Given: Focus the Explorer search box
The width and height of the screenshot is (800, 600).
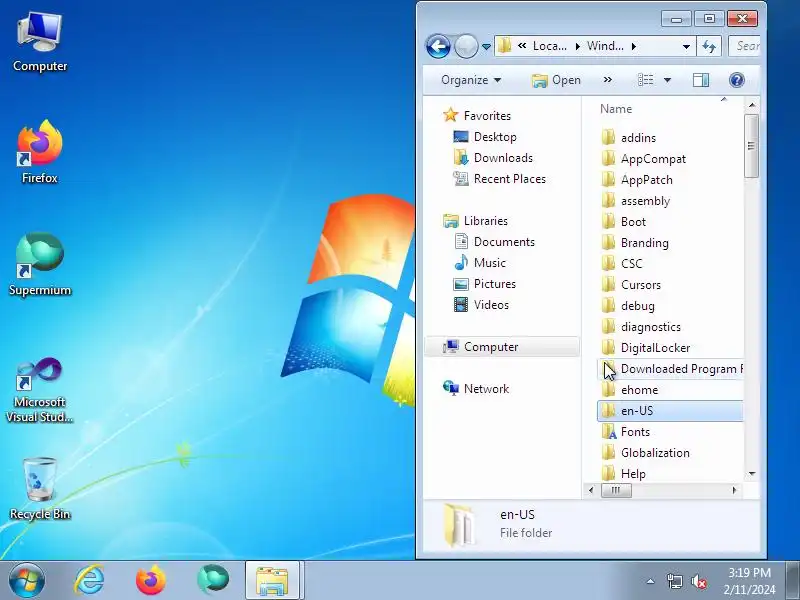Looking at the screenshot, I should click(x=744, y=46).
